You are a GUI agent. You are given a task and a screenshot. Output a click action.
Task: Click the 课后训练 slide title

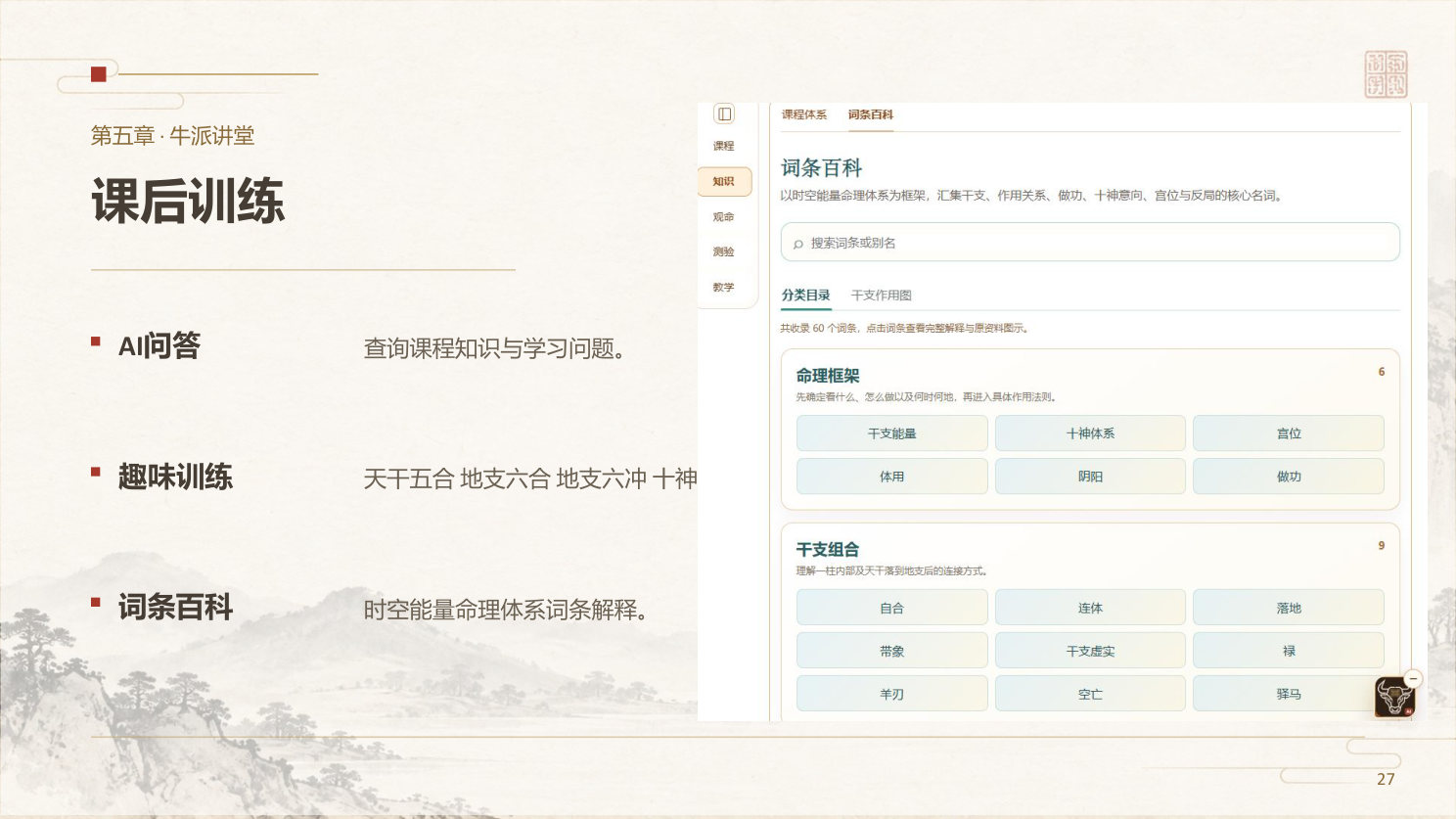(188, 202)
